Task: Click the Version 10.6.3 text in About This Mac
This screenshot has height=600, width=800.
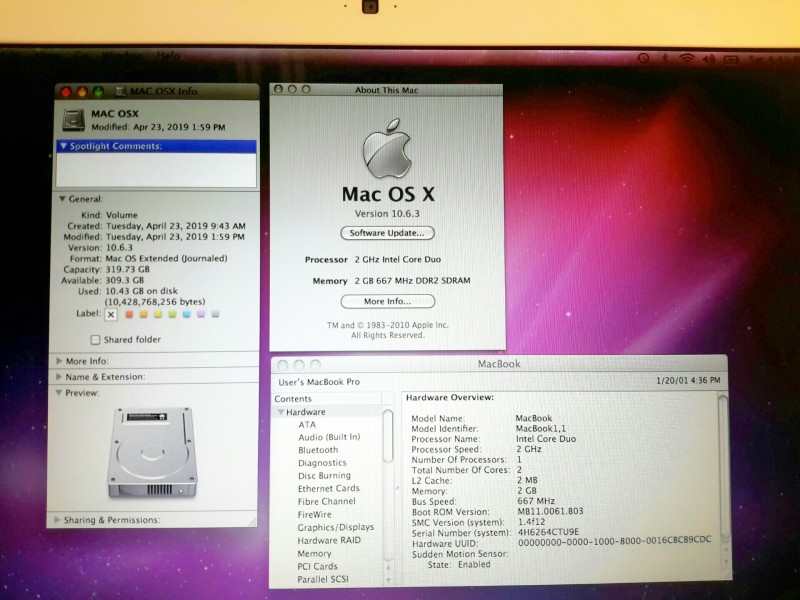Action: [387, 214]
